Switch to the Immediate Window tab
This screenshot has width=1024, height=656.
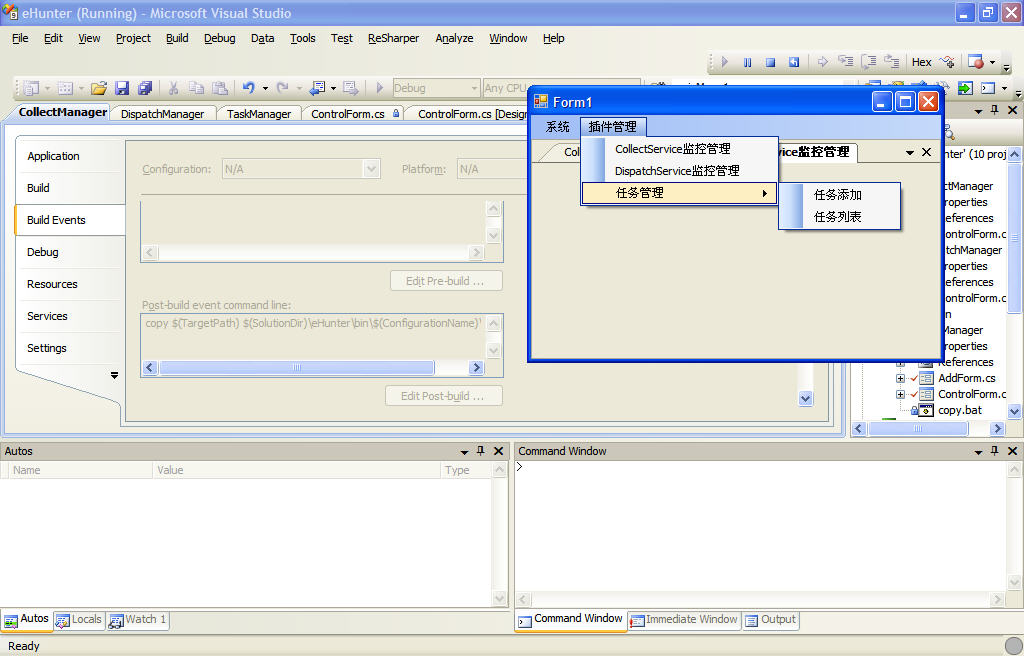[x=684, y=619]
